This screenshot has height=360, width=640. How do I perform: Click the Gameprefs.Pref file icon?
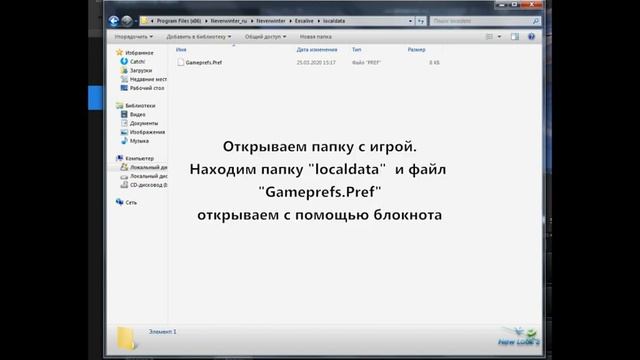180,62
